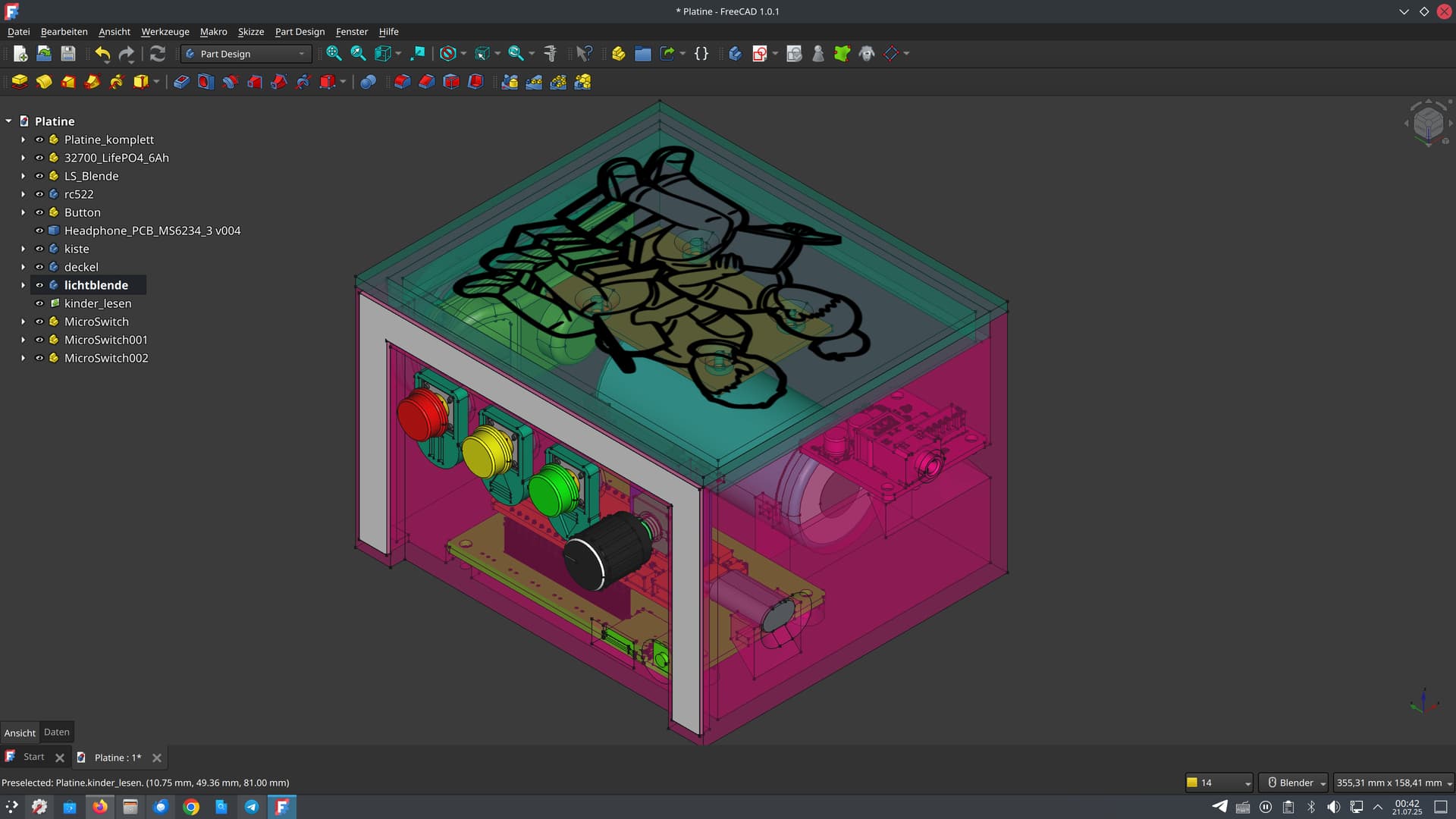Expand the MicroSwitch002 tree item
This screenshot has height=819, width=1456.
23,358
